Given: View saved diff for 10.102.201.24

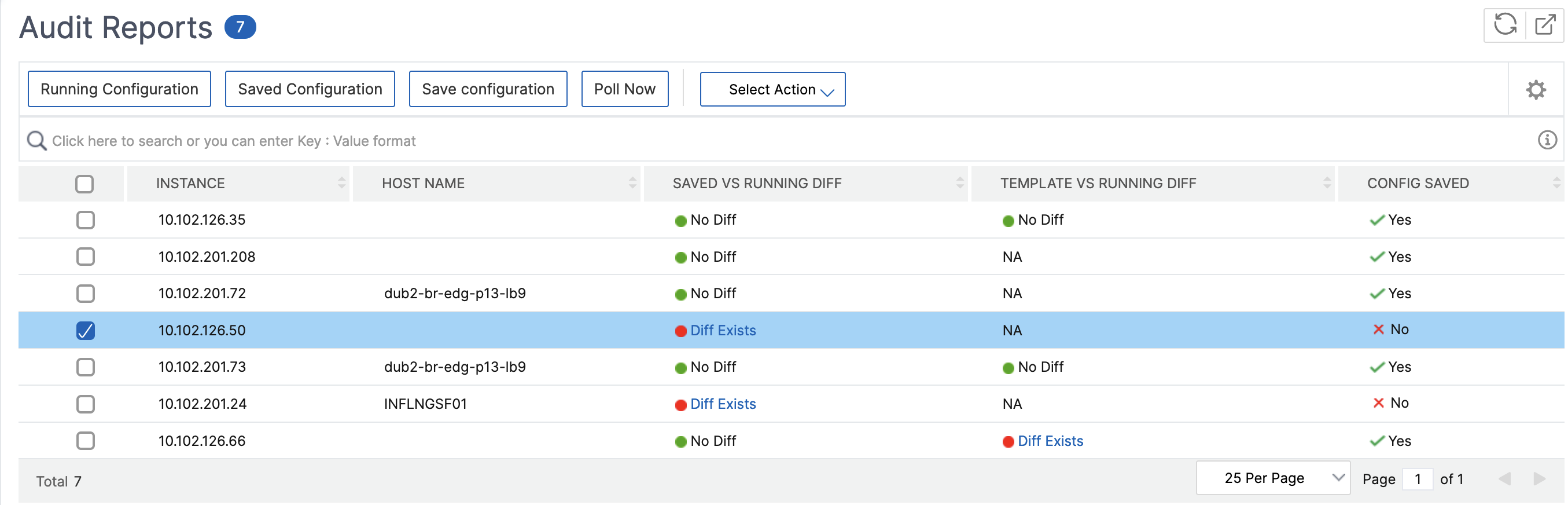Looking at the screenshot, I should 723,404.
